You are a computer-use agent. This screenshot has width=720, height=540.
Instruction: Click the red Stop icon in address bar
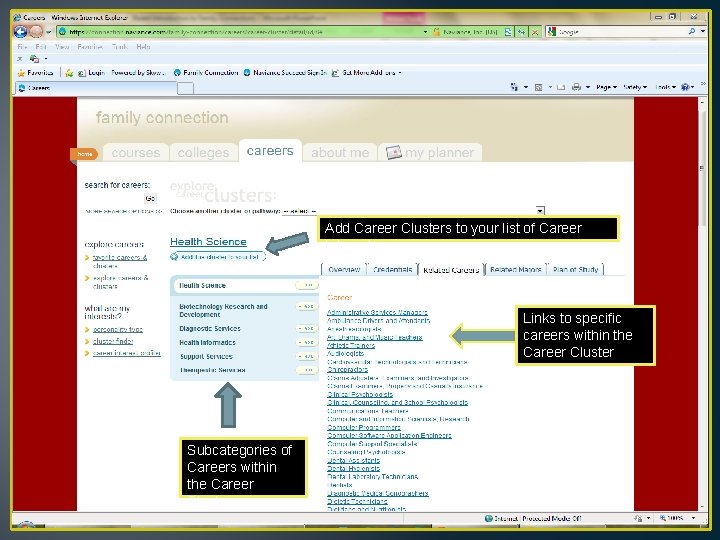(x=535, y=32)
